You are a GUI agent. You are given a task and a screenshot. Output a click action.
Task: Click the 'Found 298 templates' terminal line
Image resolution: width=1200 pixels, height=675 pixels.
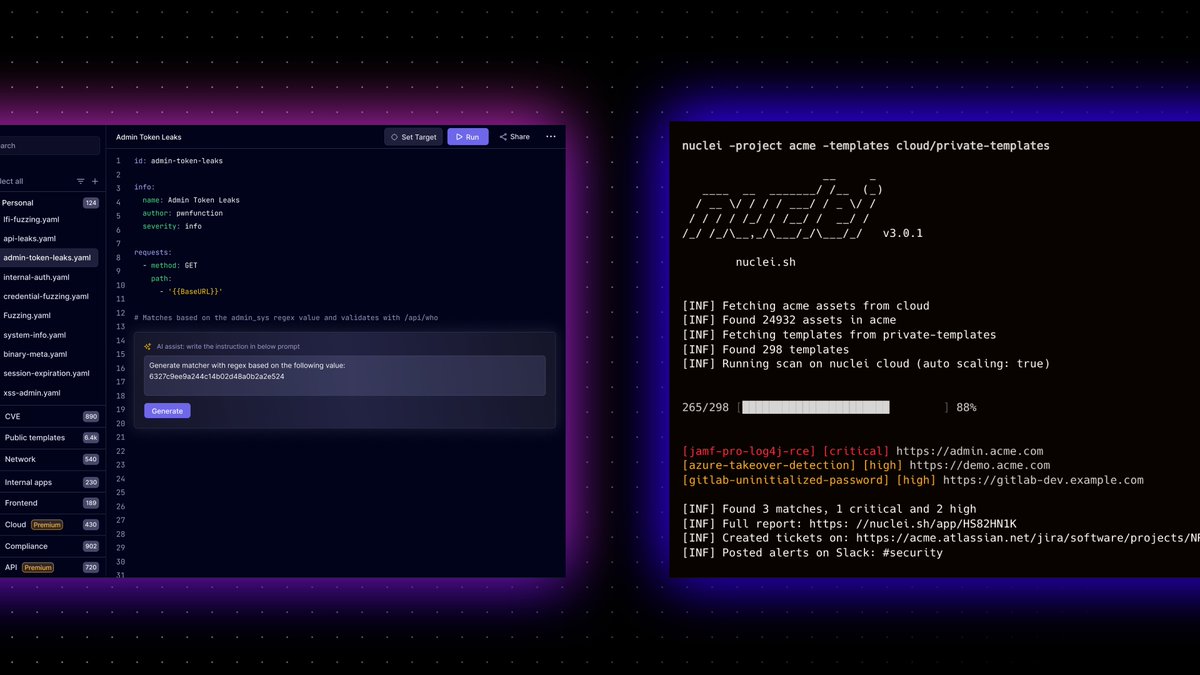pyautogui.click(x=765, y=350)
